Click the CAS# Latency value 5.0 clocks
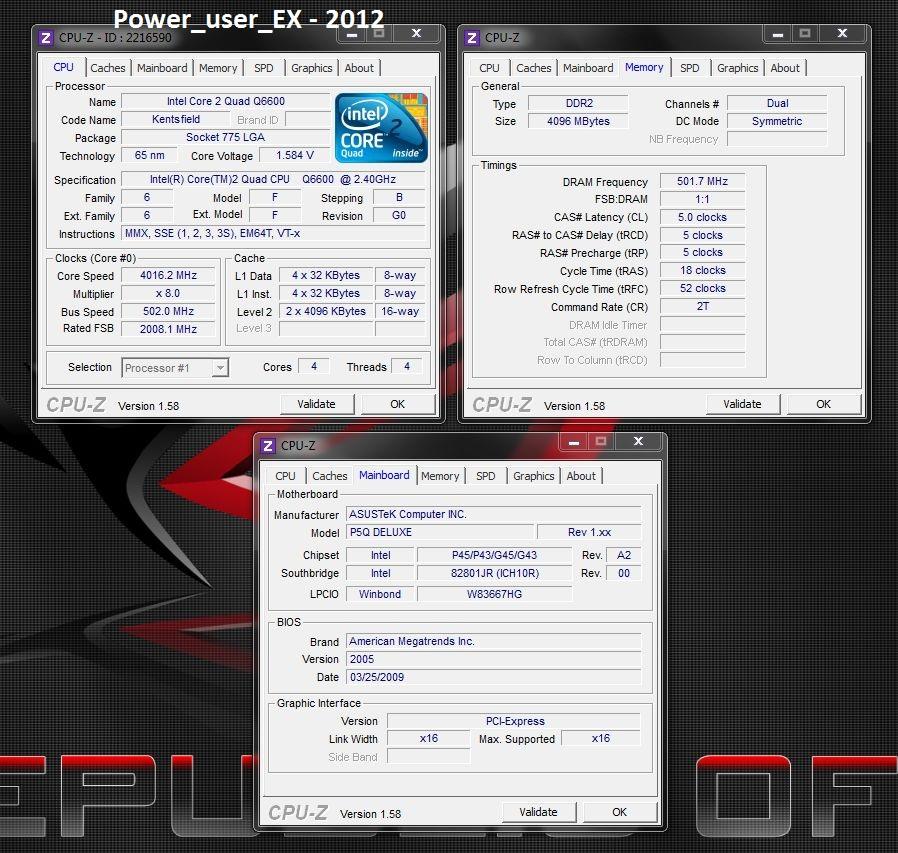Screen dimensions: 898x853 point(703,217)
